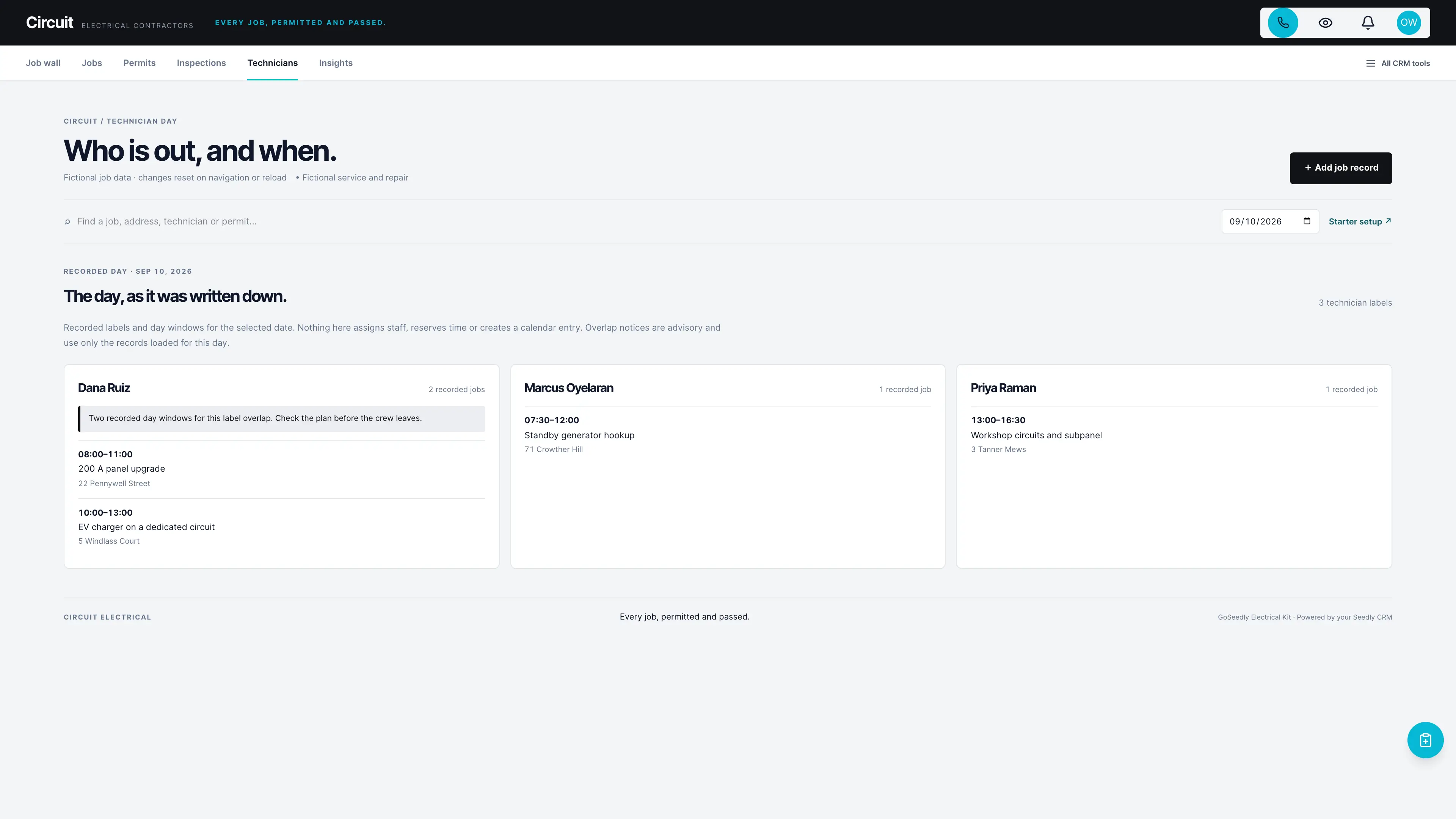Switch to the Jobs tab
The width and height of the screenshot is (1456, 819).
click(91, 63)
